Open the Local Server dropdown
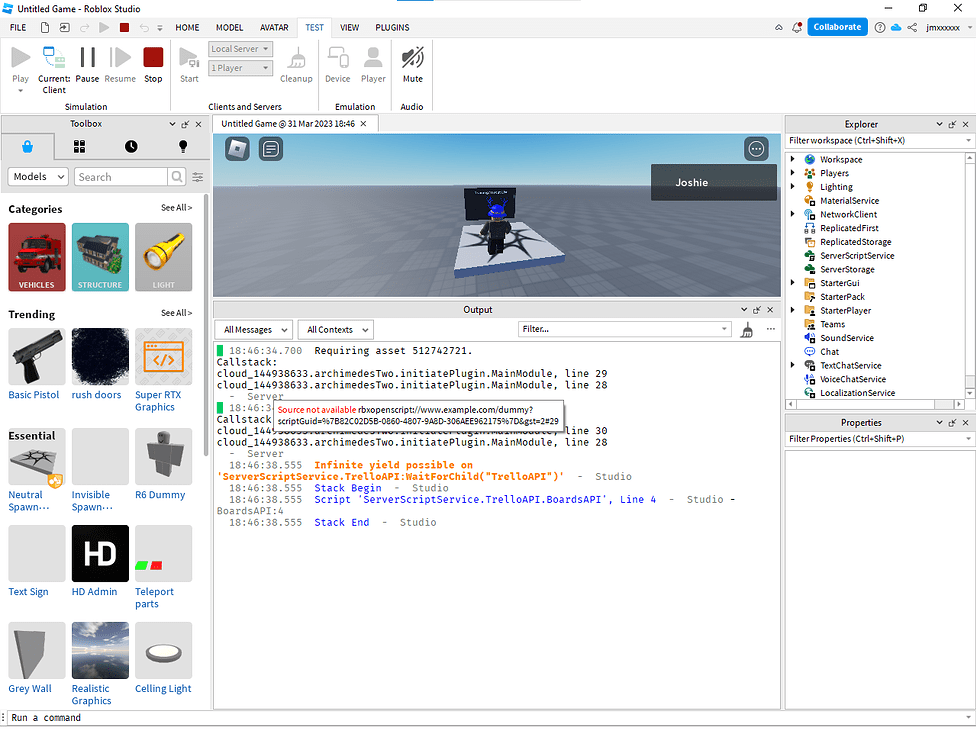Image resolution: width=976 pixels, height=750 pixels. point(239,48)
